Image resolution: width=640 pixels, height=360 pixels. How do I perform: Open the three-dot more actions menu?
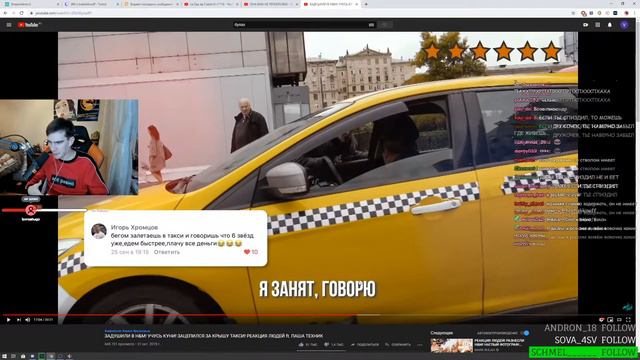(x=420, y=344)
